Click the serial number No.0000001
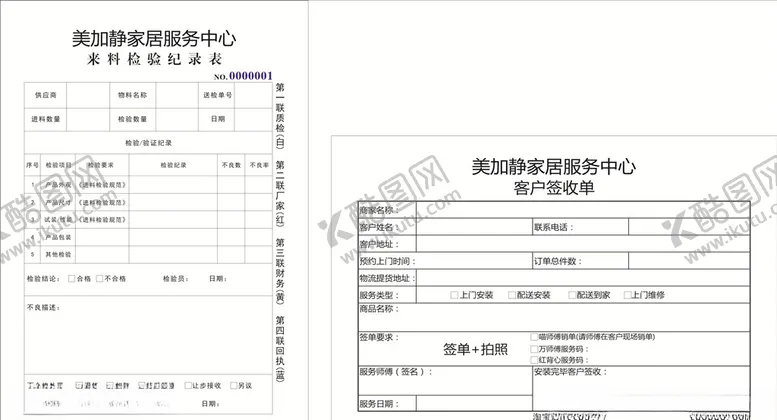Viewport: 777px width, 420px height. coord(243,76)
